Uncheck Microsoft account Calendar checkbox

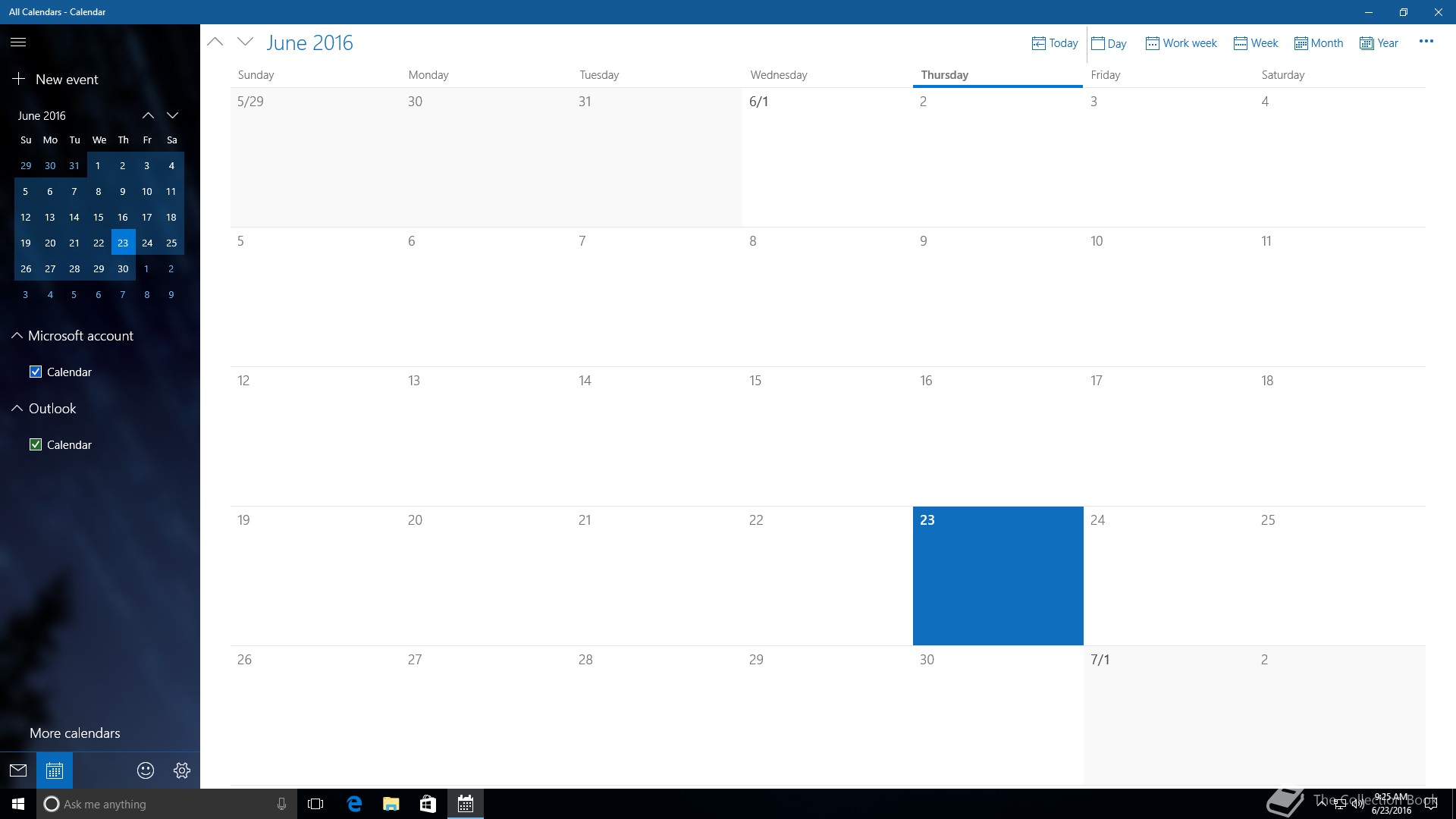[36, 372]
